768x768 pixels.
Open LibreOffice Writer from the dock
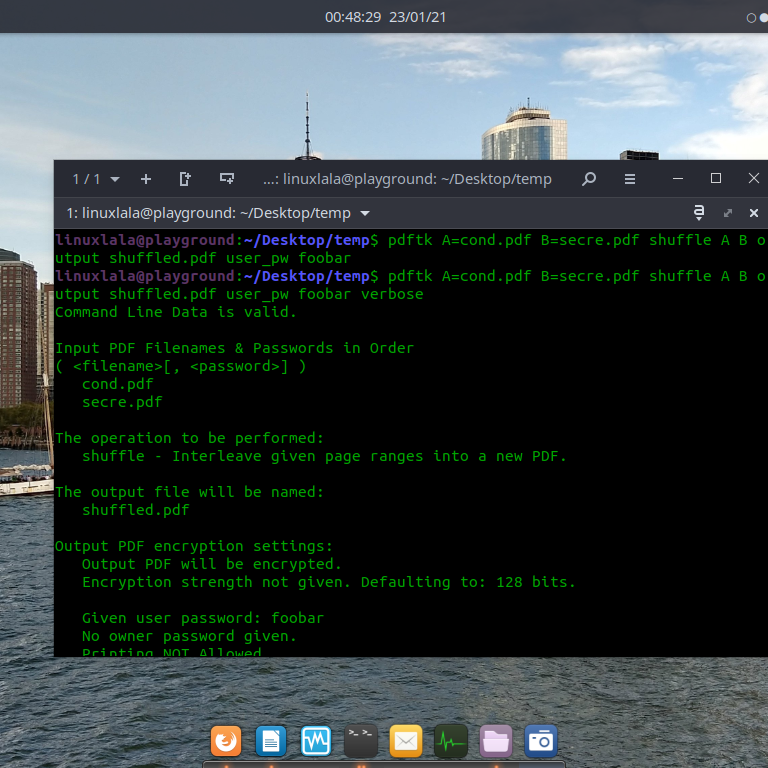click(x=271, y=741)
